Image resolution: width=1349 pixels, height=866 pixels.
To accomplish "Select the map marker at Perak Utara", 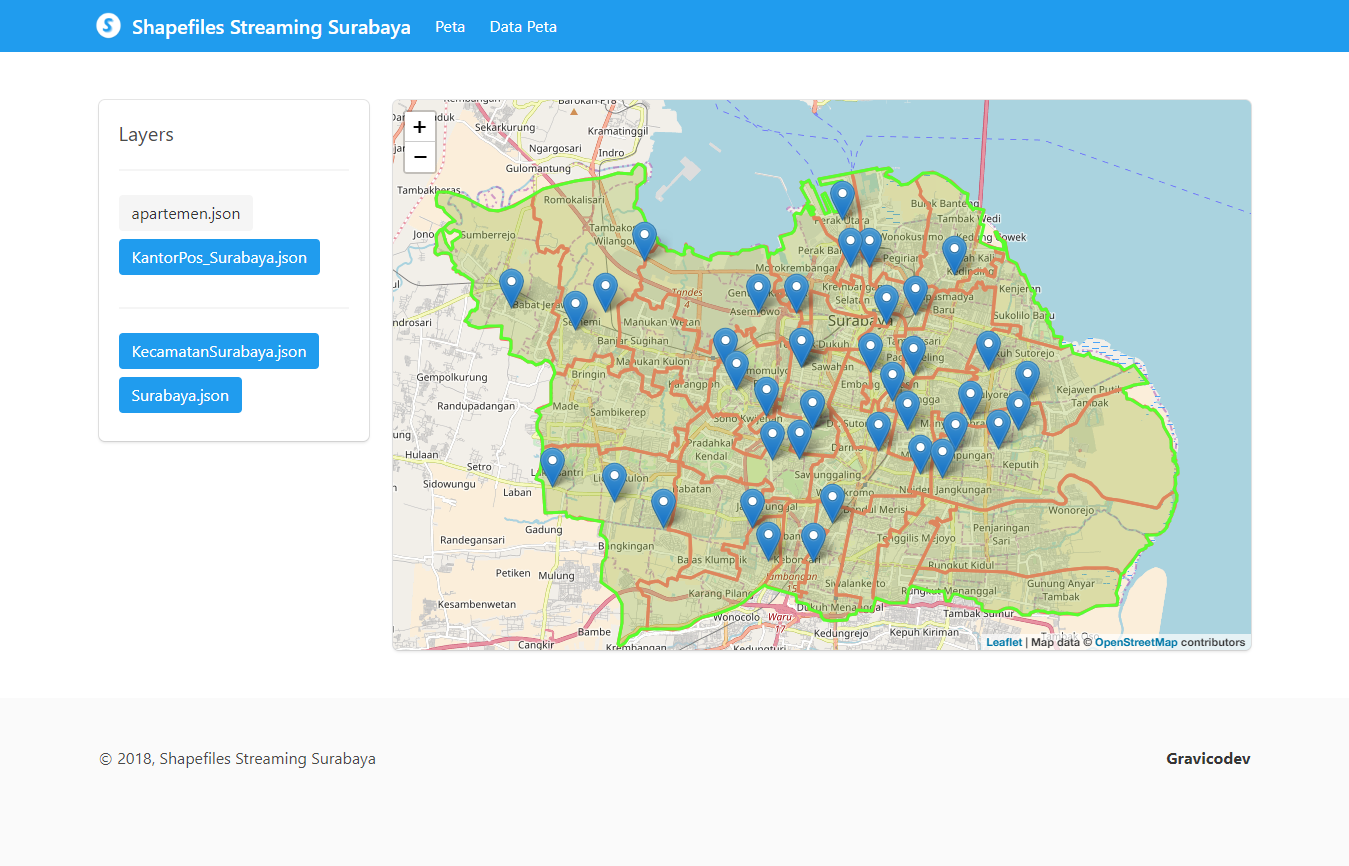I will tap(843, 200).
